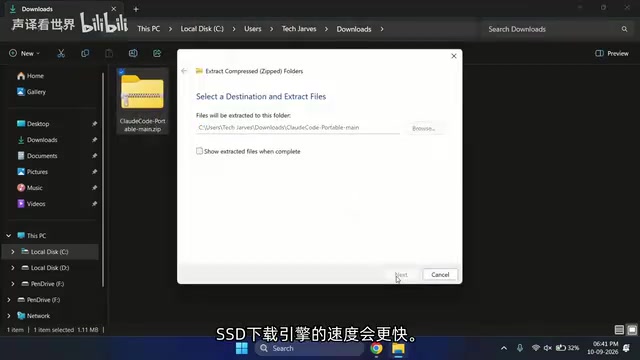The height and width of the screenshot is (360, 640).
Task: Open the chevron after Downloads breadcrumb
Action: click(382, 29)
